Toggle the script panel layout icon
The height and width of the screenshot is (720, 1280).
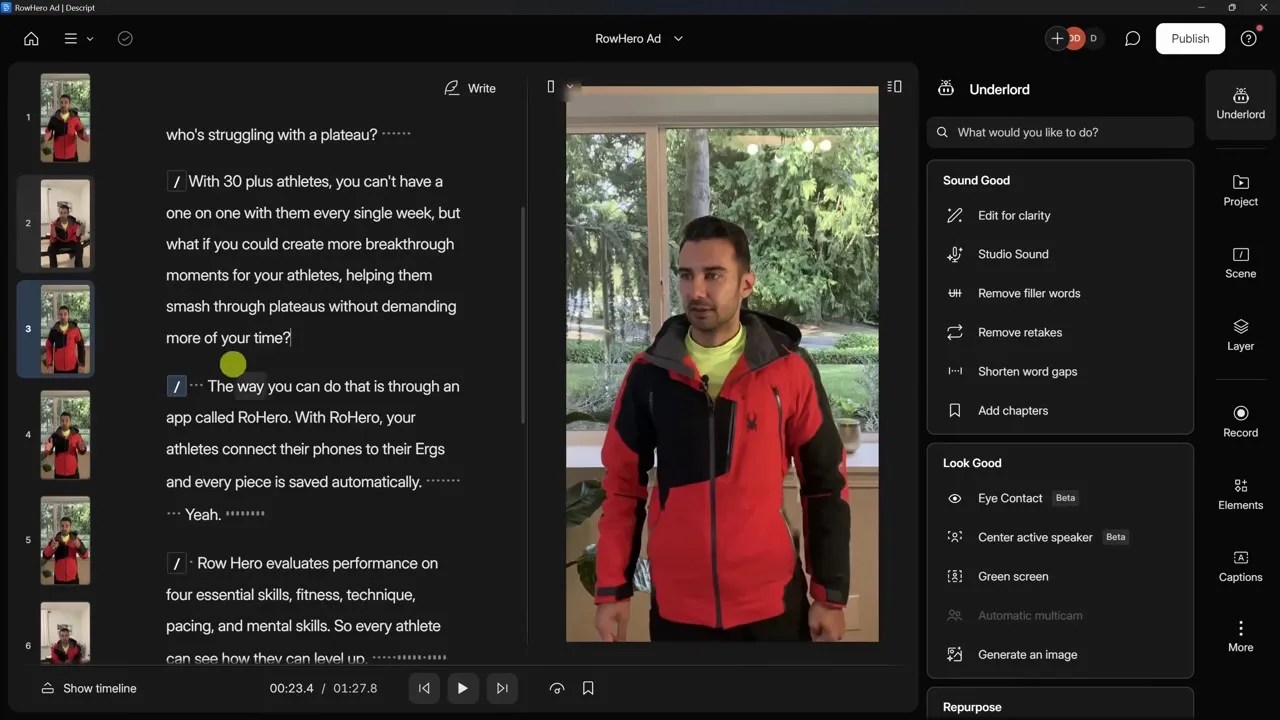(894, 87)
